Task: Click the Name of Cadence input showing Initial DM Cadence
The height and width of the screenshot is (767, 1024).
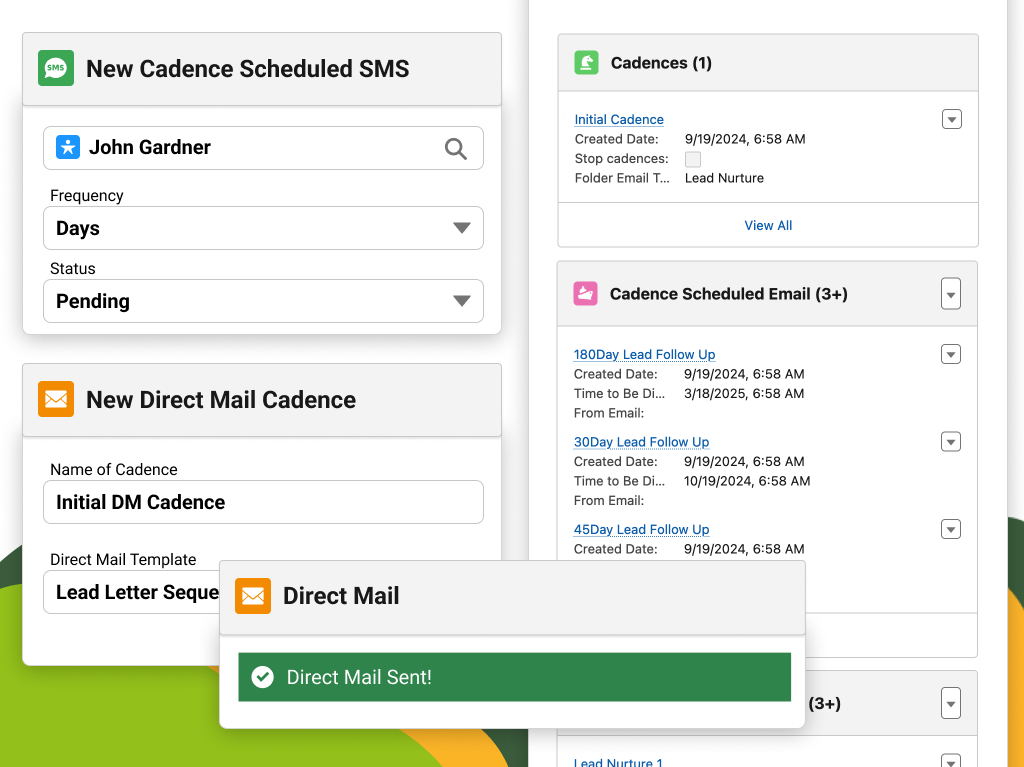Action: click(x=263, y=502)
